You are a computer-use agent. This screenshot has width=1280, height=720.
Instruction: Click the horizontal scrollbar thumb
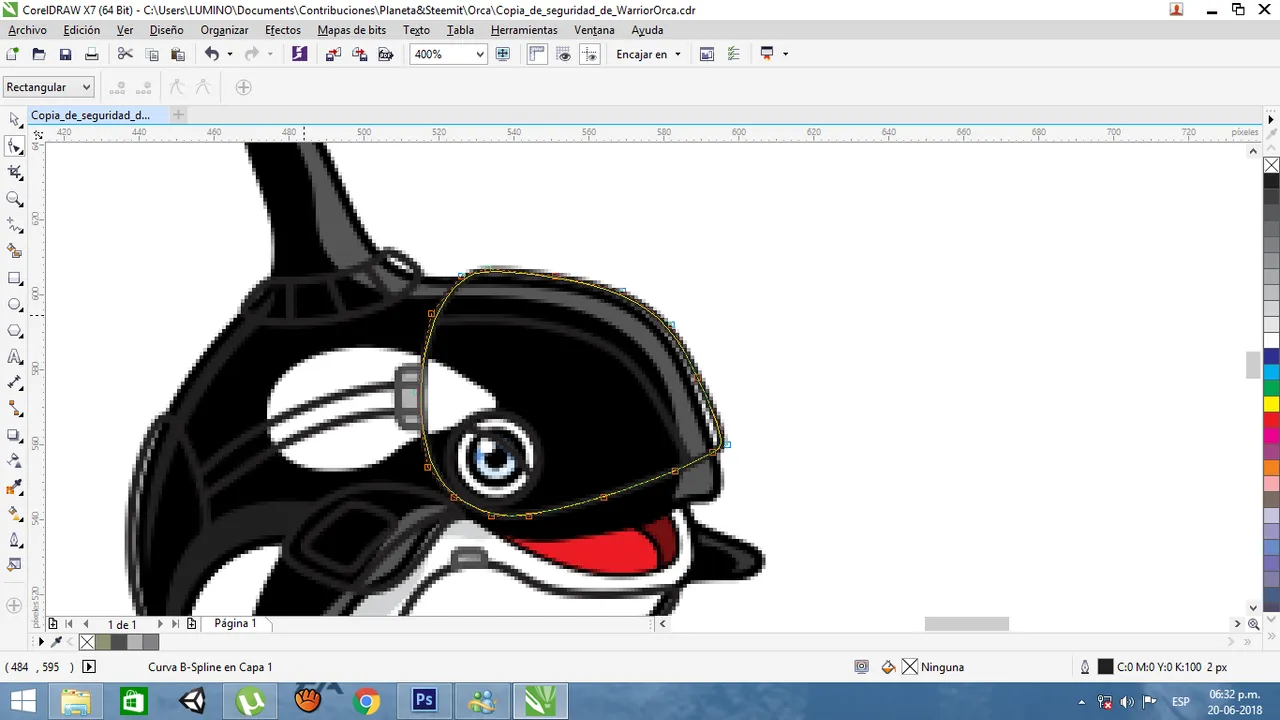966,624
